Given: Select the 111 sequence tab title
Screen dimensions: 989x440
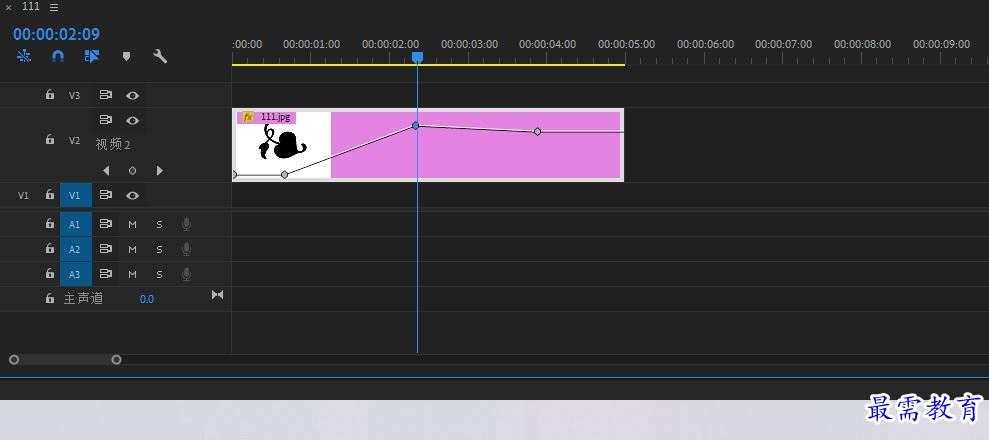Looking at the screenshot, I should click(31, 6).
